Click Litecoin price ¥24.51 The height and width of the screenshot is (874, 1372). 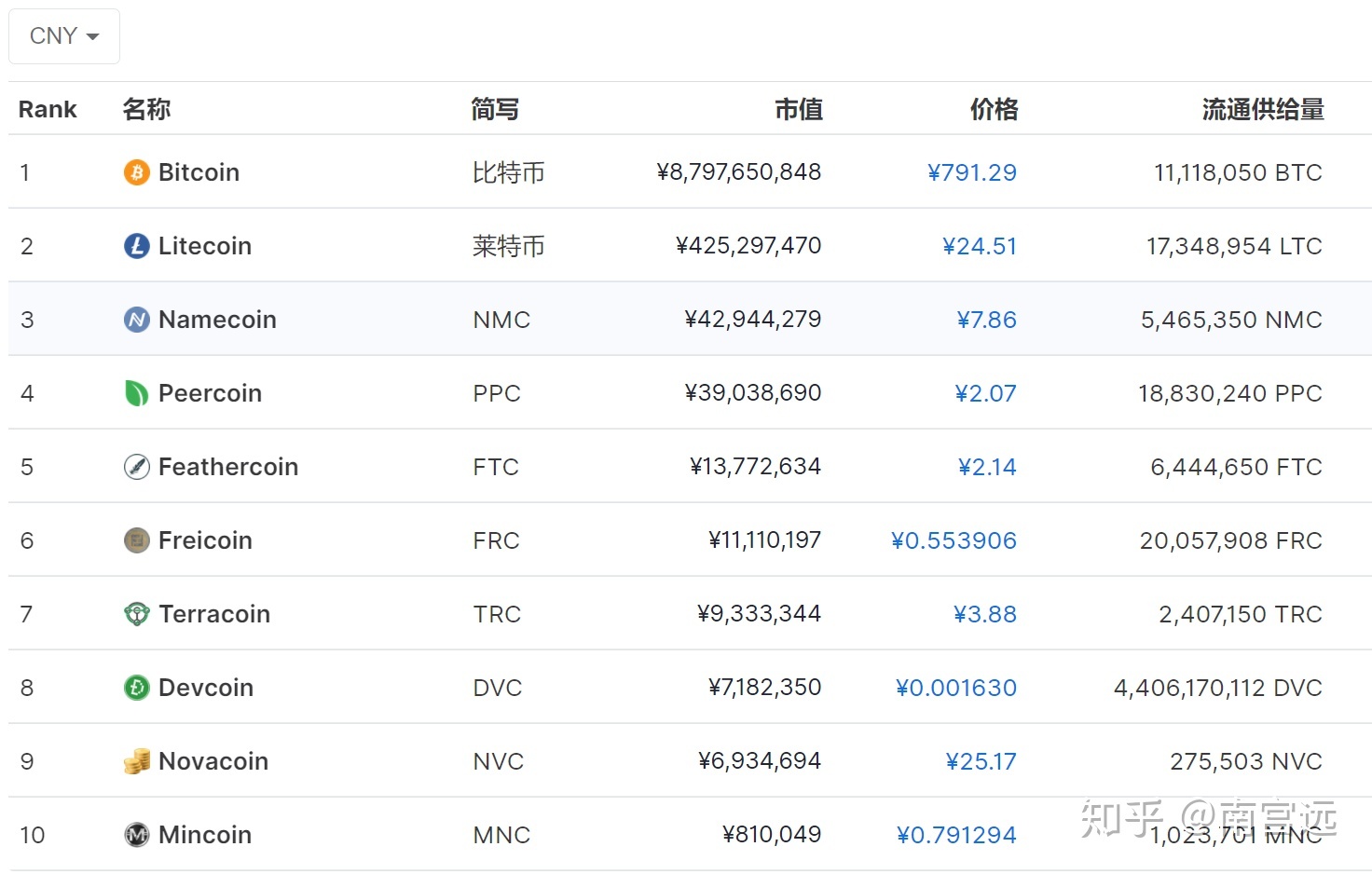980,246
